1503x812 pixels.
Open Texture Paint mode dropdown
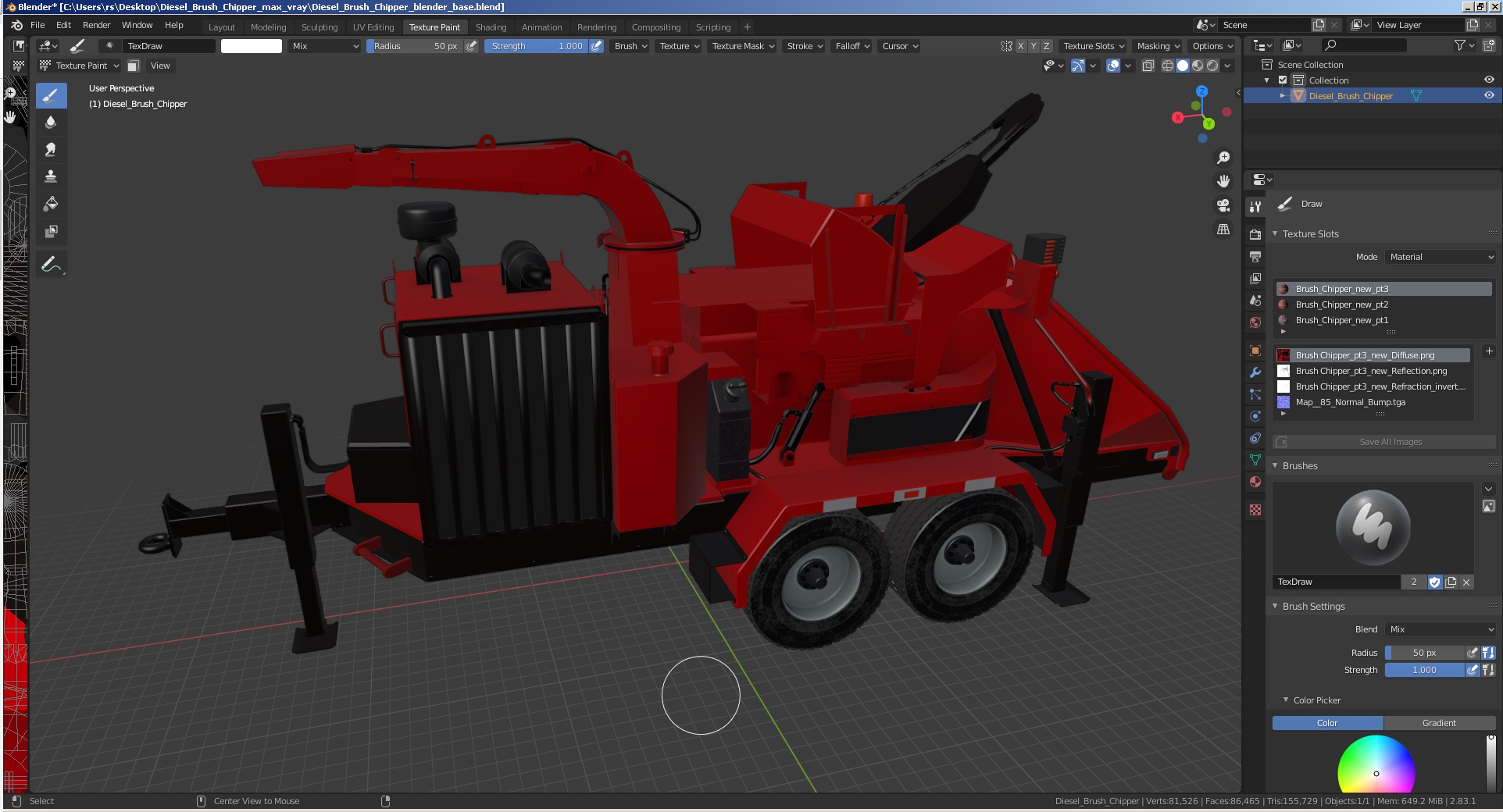pos(80,66)
